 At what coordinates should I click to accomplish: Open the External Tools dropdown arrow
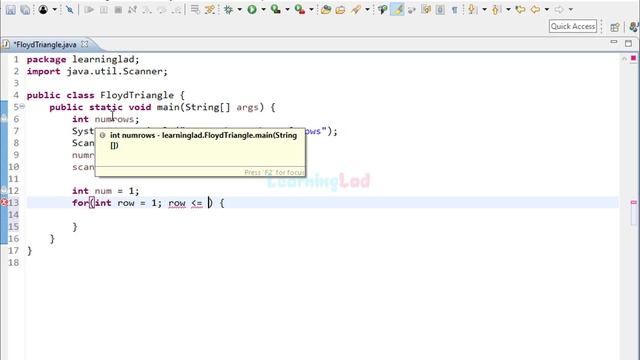click(x=311, y=9)
